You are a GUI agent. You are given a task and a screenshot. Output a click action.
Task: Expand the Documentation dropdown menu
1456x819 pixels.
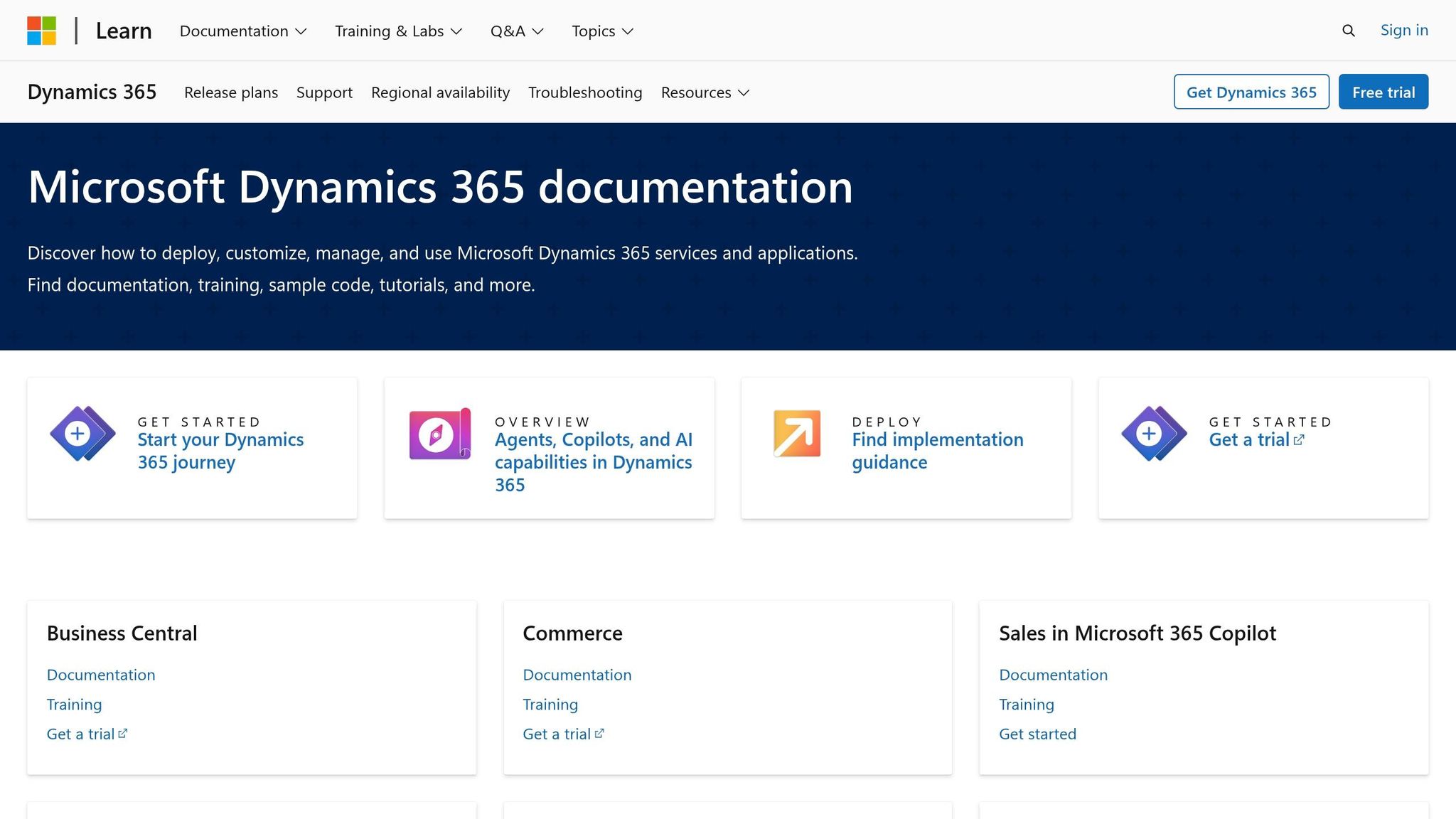point(242,31)
